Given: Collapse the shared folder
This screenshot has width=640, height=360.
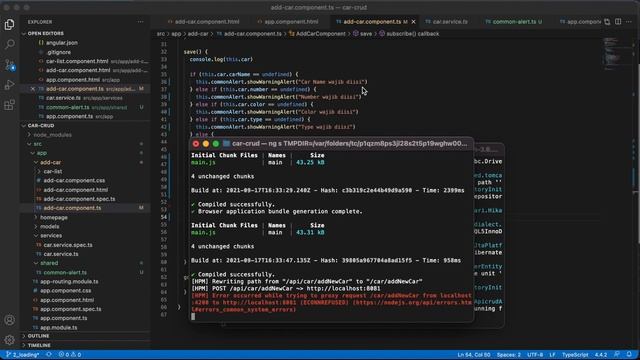Looking at the screenshot, I should (x=49, y=263).
